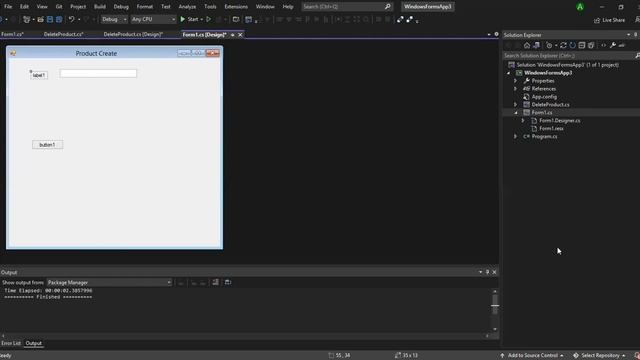Click Start Without Debugging outline play icon
The width and height of the screenshot is (640, 360).
tap(209, 19)
